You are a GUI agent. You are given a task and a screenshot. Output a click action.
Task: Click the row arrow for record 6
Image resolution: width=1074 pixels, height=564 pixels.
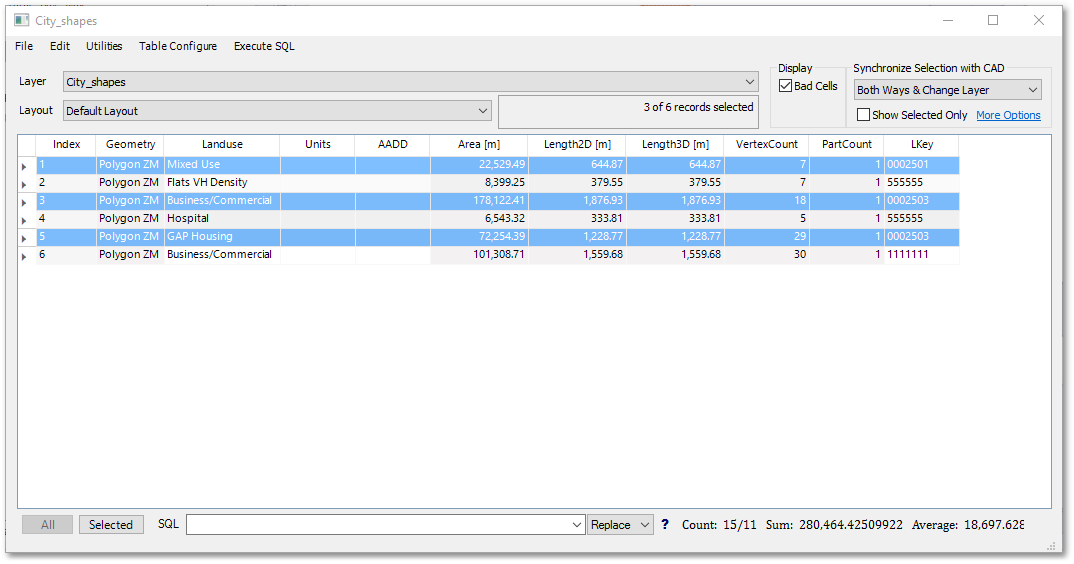coord(25,255)
